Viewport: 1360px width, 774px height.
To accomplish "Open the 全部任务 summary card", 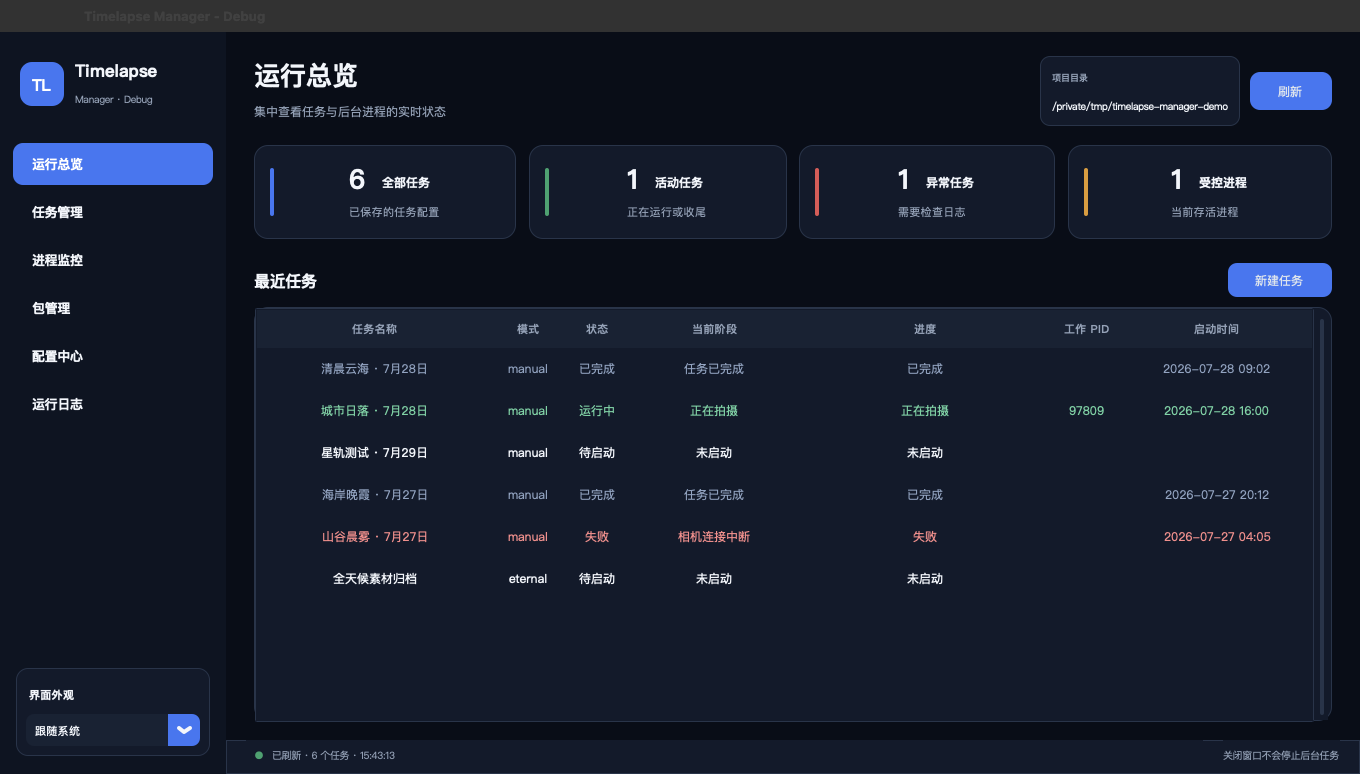I will pos(385,192).
